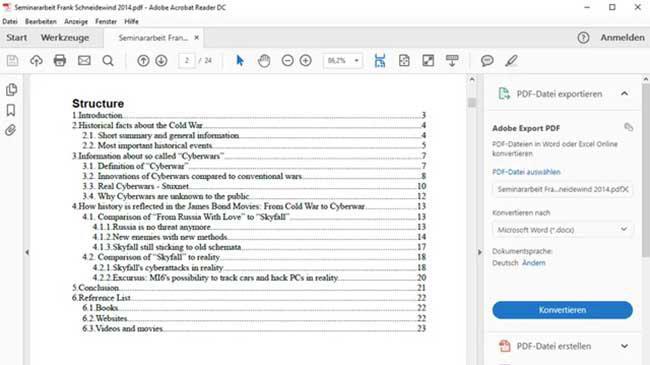Click '2 Historical facts about the Cold War'
650x365 pixels.
tap(249, 125)
